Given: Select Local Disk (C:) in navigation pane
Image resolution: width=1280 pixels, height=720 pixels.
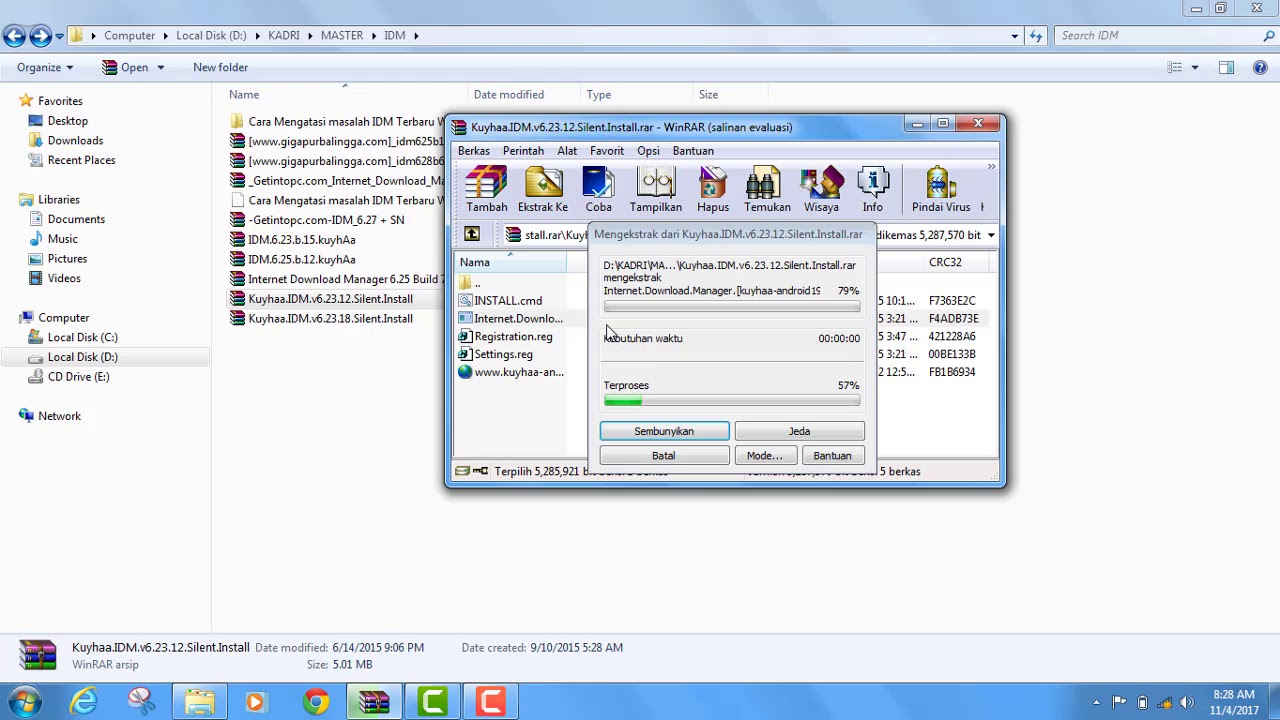Looking at the screenshot, I should (x=82, y=338).
